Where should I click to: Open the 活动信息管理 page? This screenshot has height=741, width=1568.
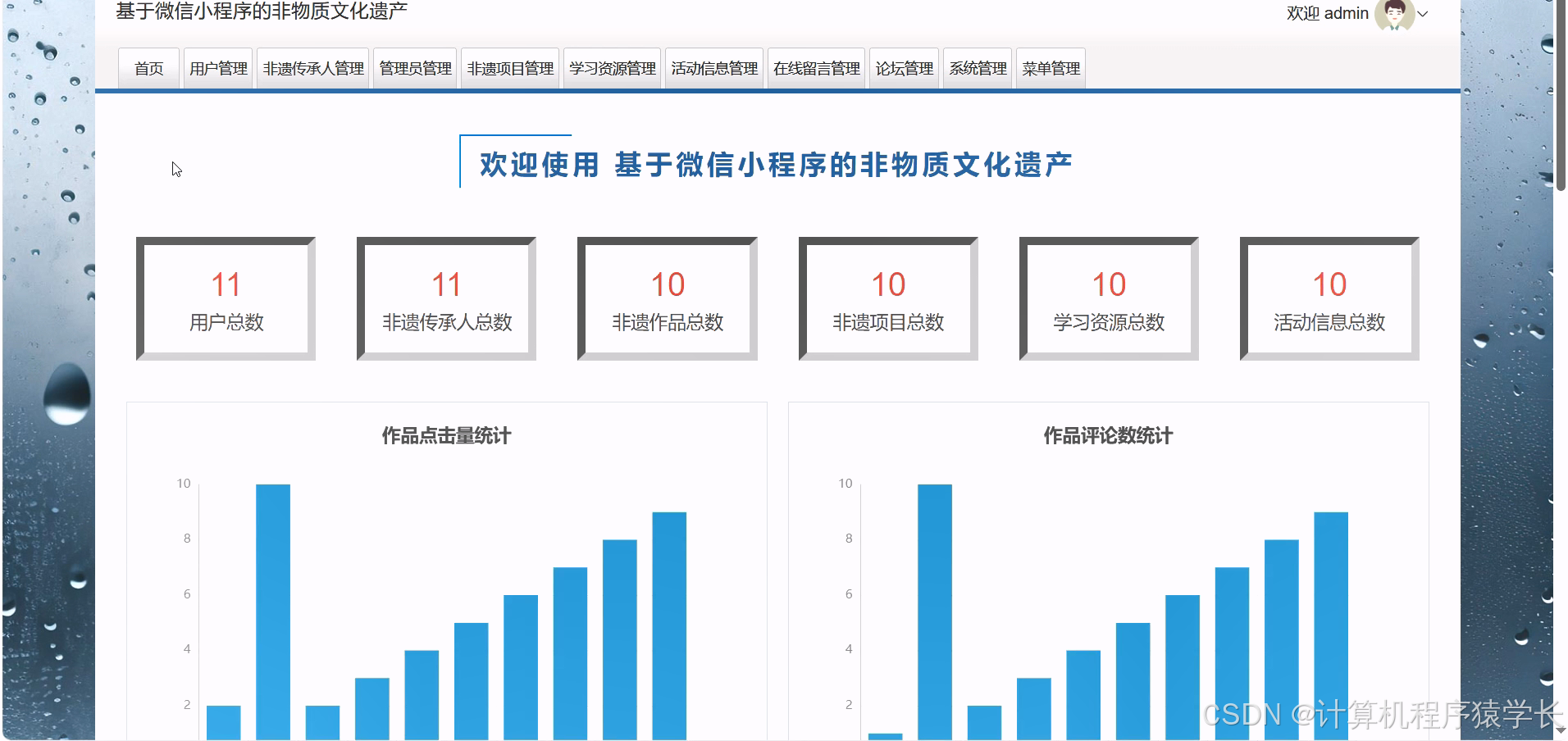pos(714,68)
